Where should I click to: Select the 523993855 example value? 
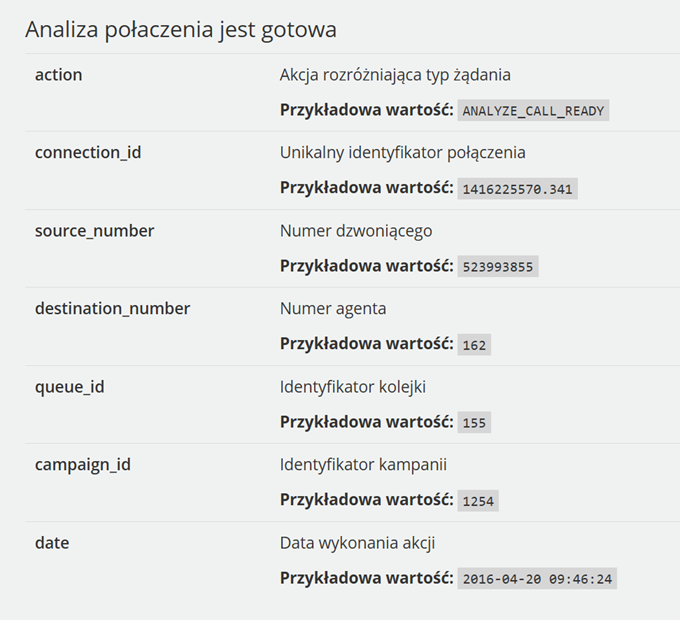click(498, 267)
